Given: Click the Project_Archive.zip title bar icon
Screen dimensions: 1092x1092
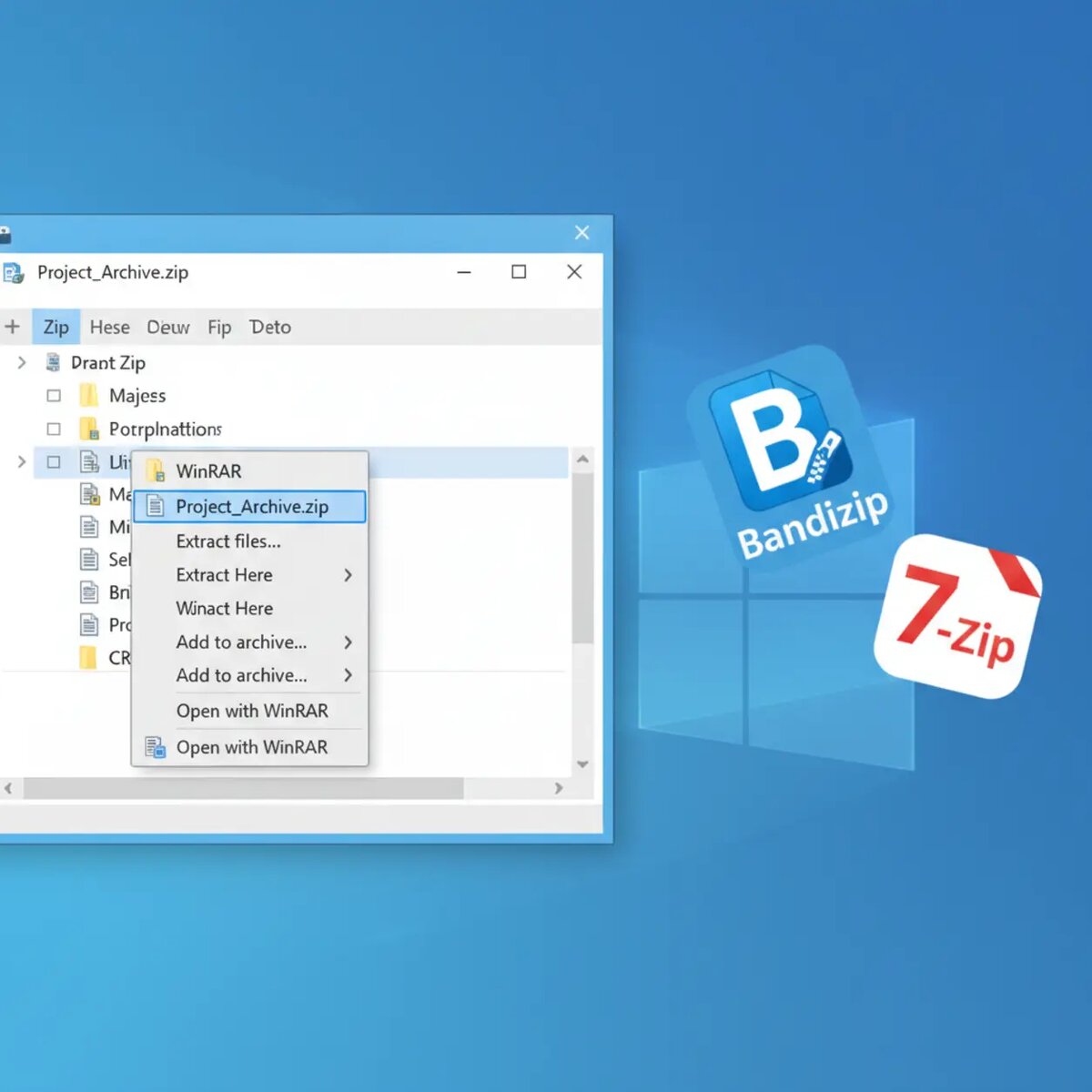Looking at the screenshot, I should tap(13, 273).
